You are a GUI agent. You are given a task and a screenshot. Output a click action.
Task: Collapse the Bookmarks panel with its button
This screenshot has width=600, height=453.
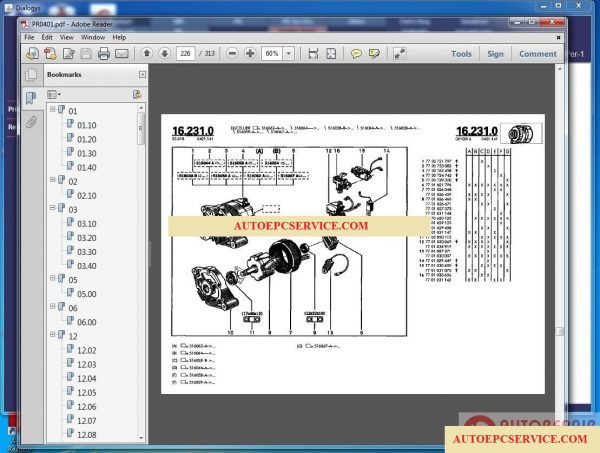click(142, 74)
